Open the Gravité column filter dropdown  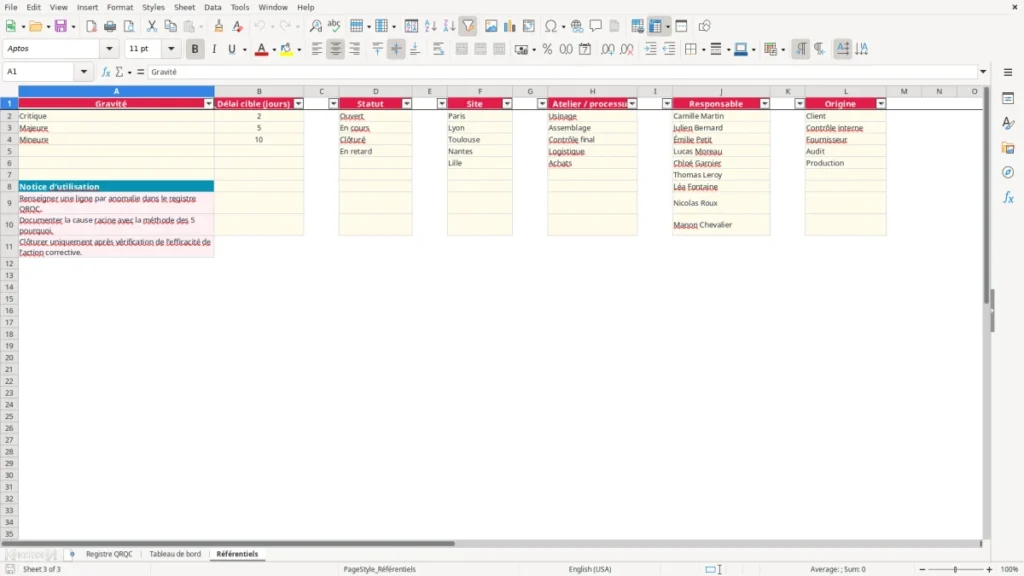point(208,104)
